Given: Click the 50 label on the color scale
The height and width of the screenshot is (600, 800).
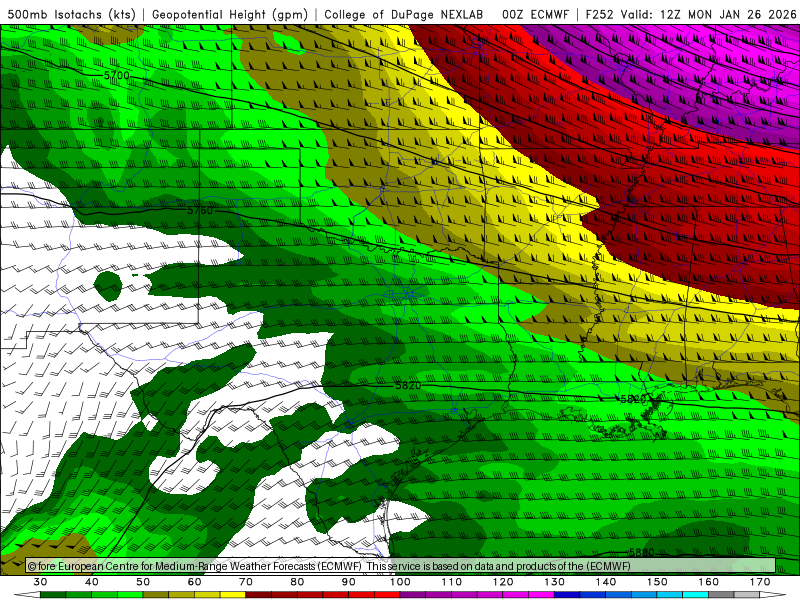Looking at the screenshot, I should pos(143,582).
